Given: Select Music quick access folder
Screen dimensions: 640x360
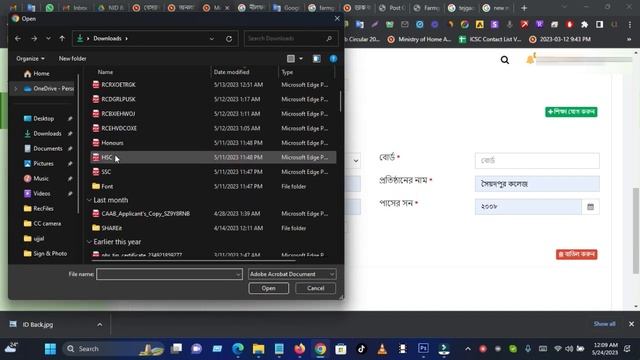Looking at the screenshot, I should [41, 178].
